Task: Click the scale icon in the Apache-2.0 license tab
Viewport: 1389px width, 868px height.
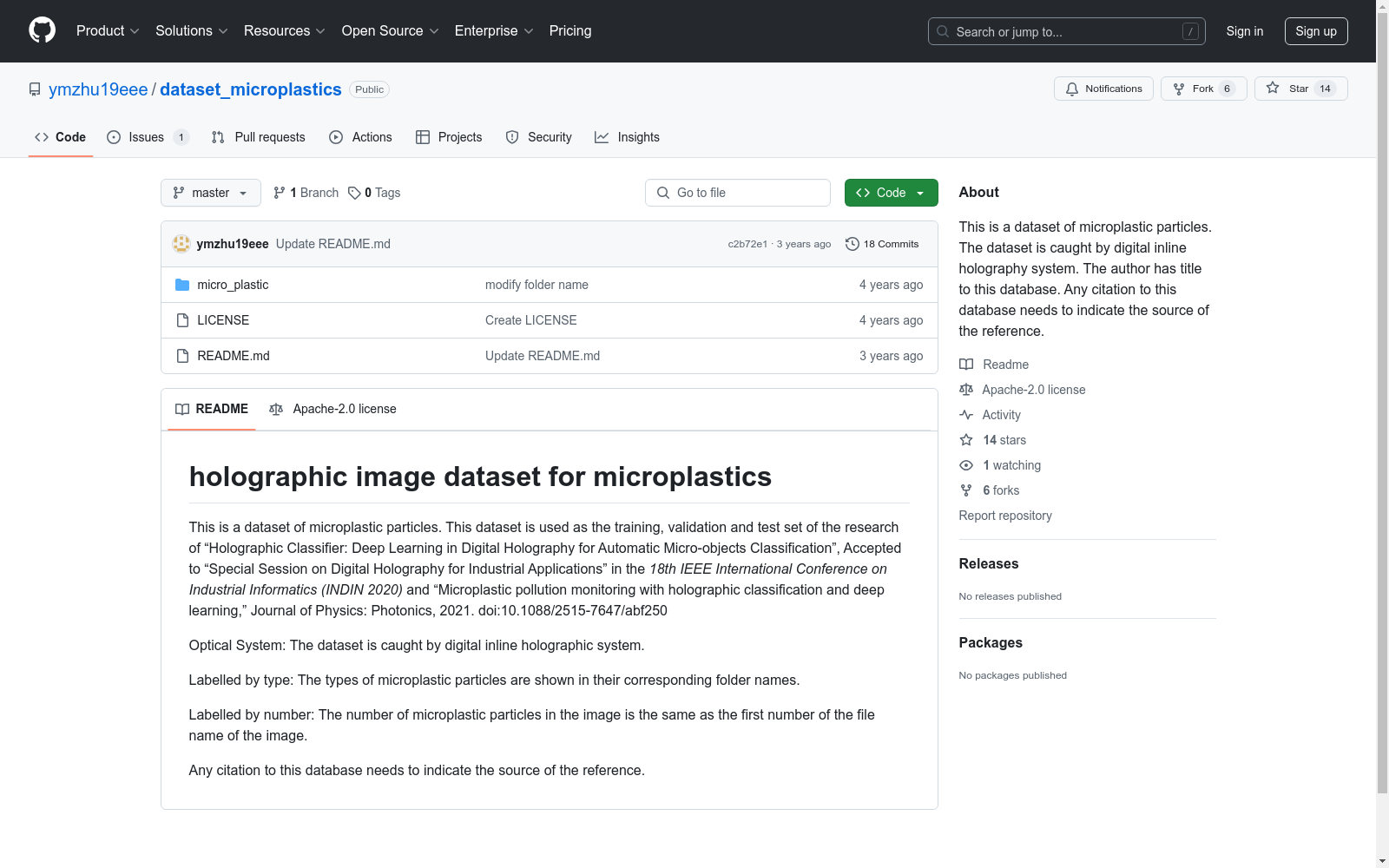Action: coord(276,409)
